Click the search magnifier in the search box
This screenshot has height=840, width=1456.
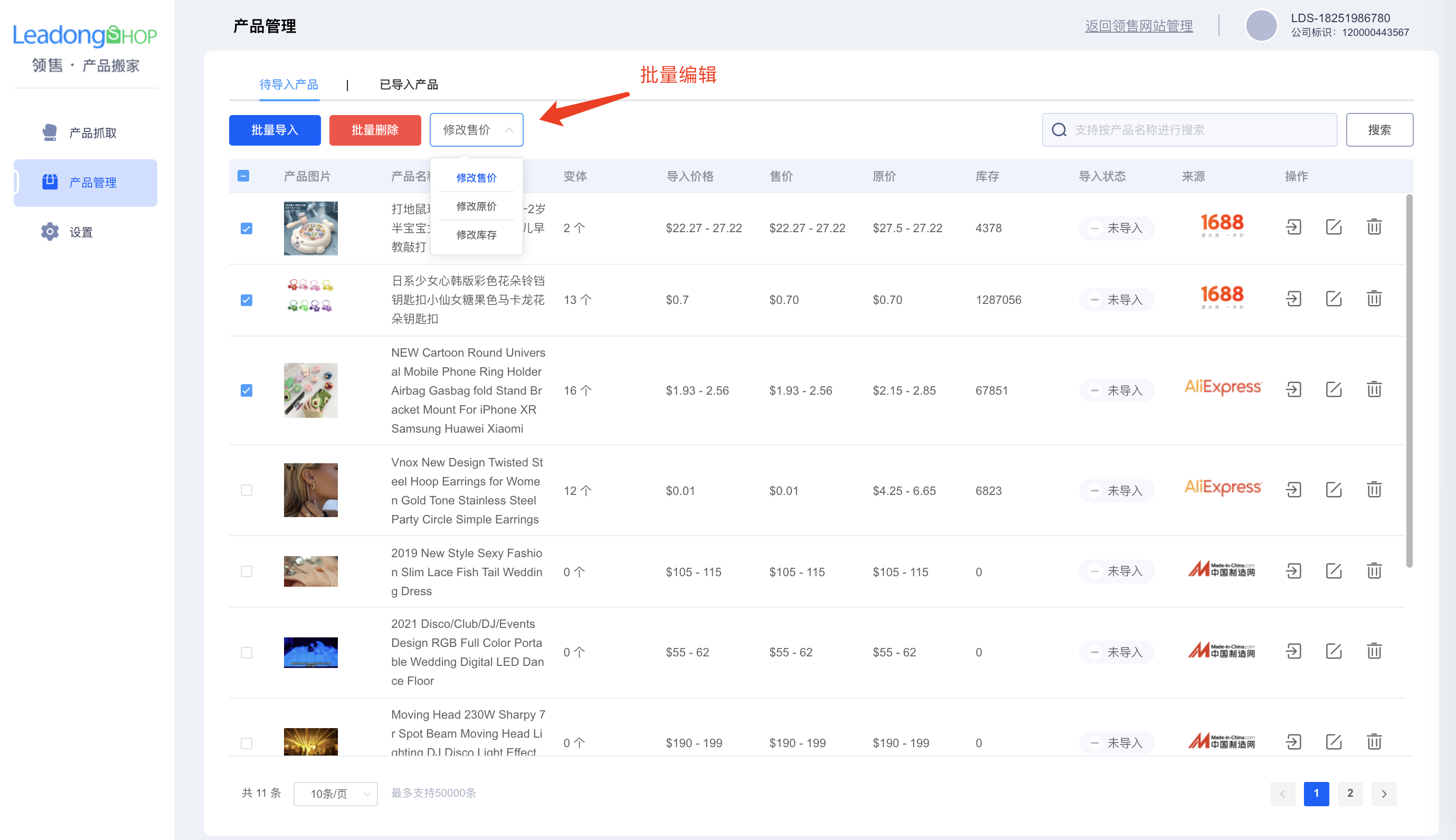coord(1059,130)
